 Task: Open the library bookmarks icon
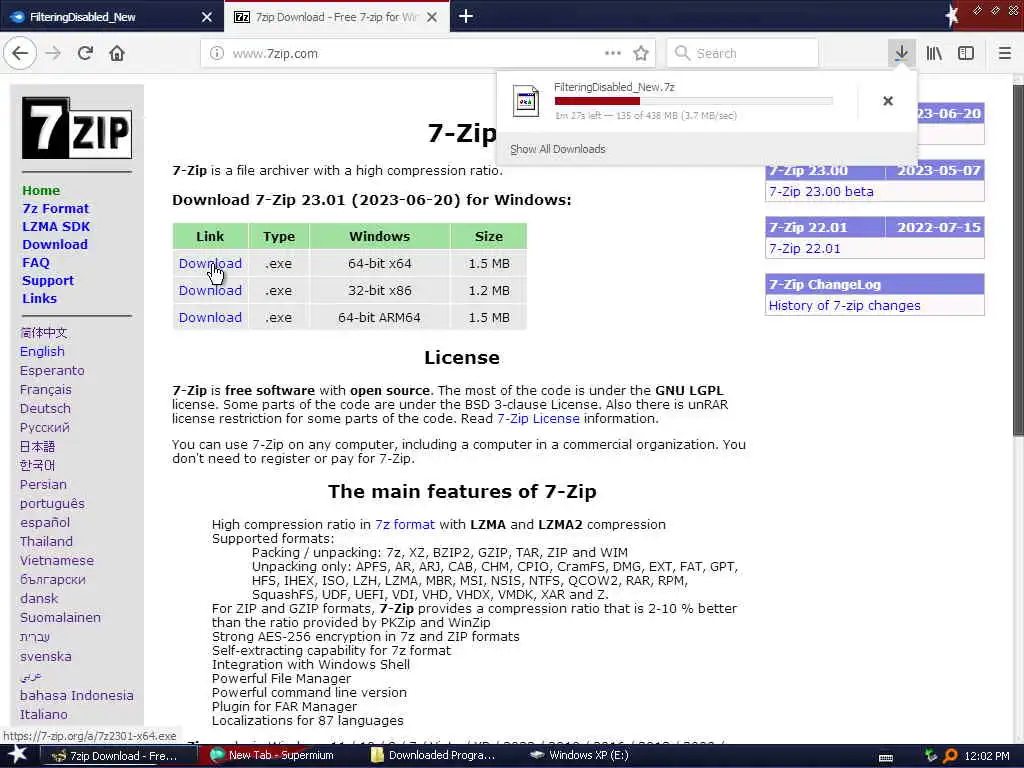934,53
